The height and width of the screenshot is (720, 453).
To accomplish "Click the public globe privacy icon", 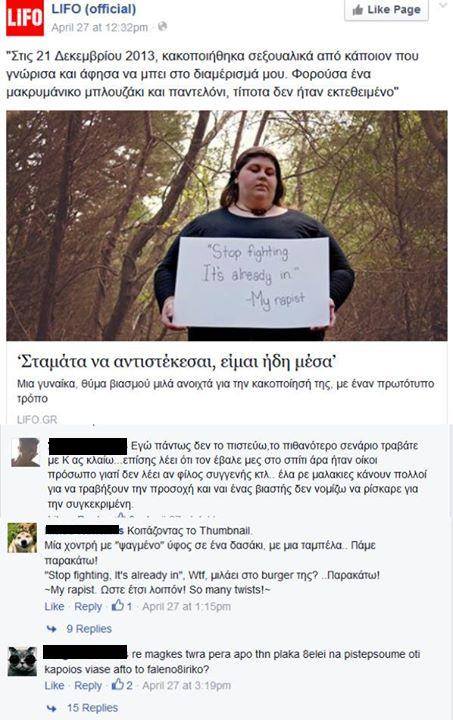I will point(162,27).
